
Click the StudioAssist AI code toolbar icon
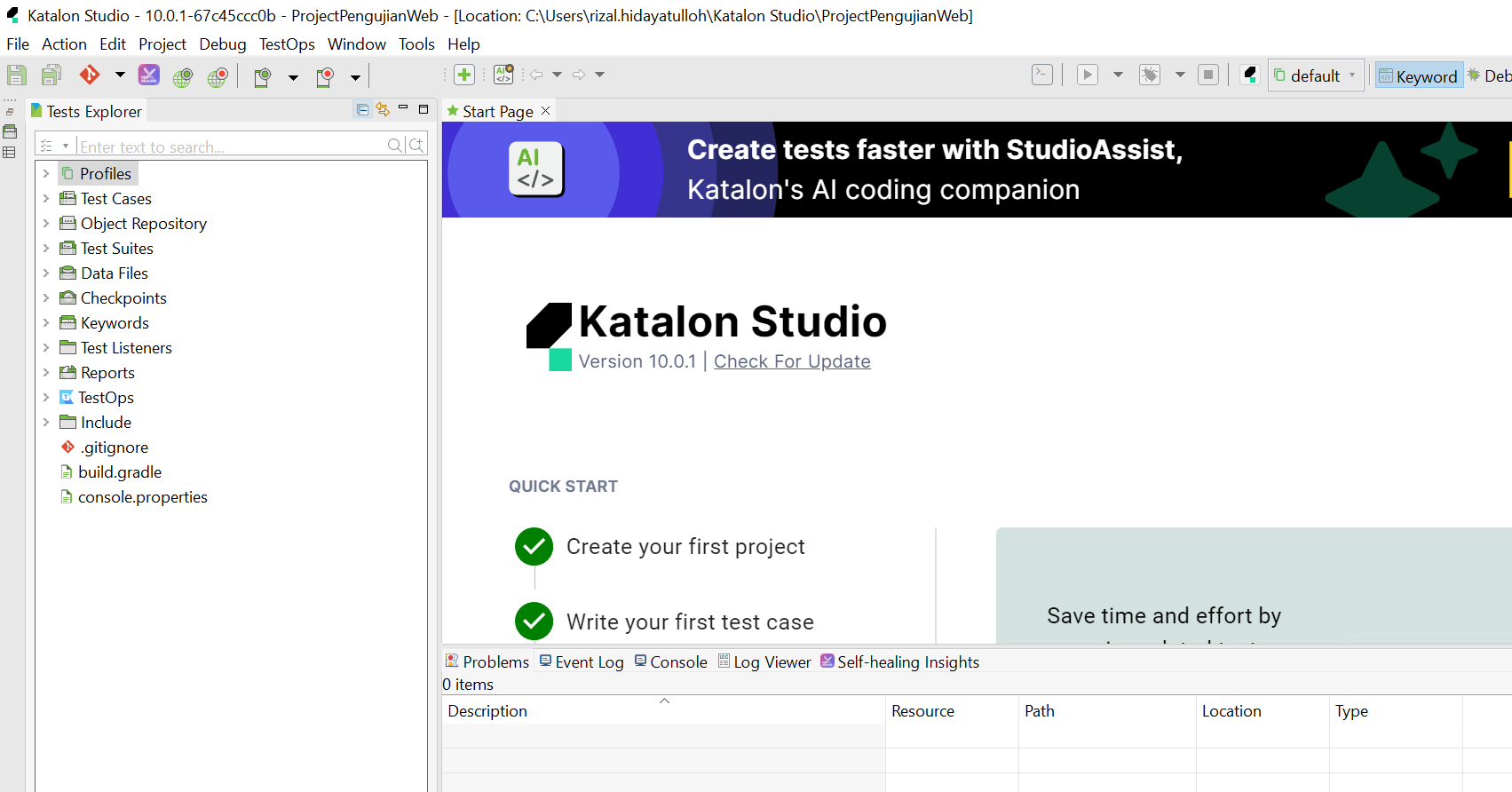[x=503, y=75]
